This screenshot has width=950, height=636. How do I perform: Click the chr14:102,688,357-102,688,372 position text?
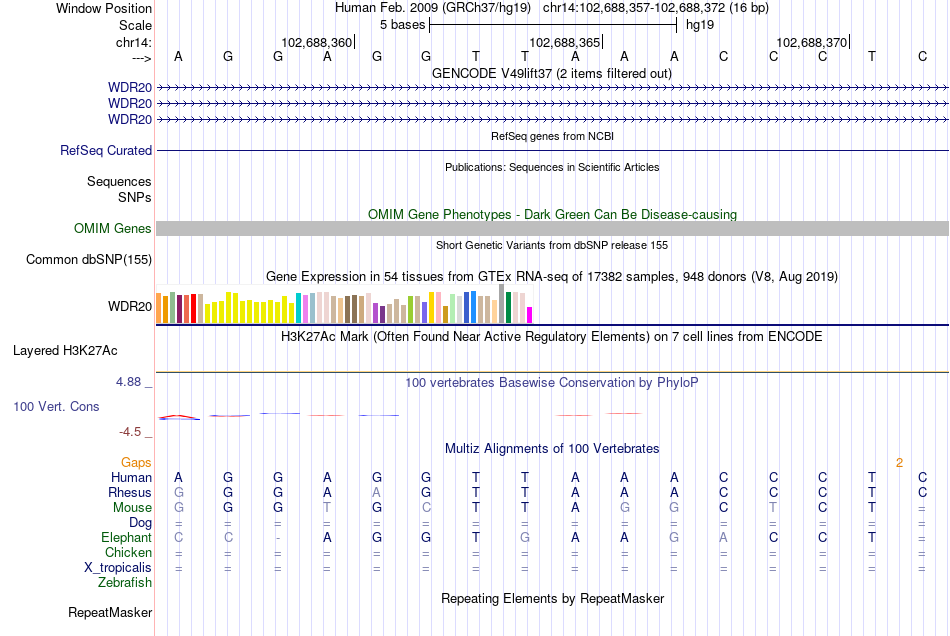[656, 8]
